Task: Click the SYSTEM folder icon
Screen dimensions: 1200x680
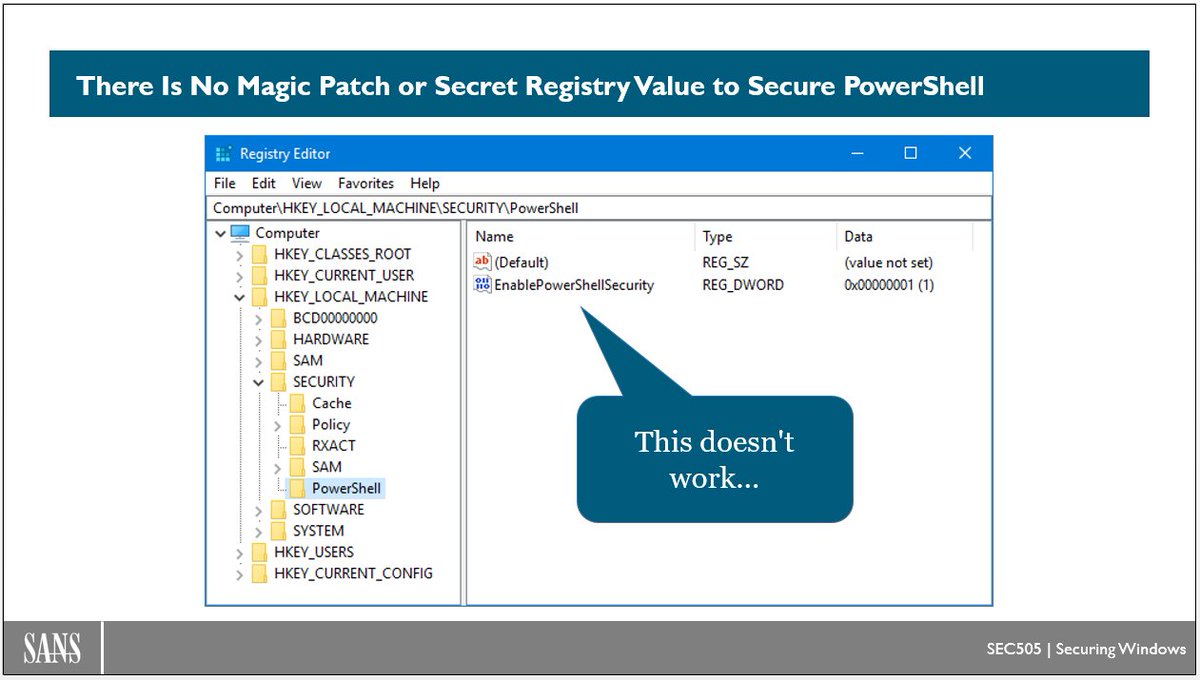Action: [x=279, y=531]
